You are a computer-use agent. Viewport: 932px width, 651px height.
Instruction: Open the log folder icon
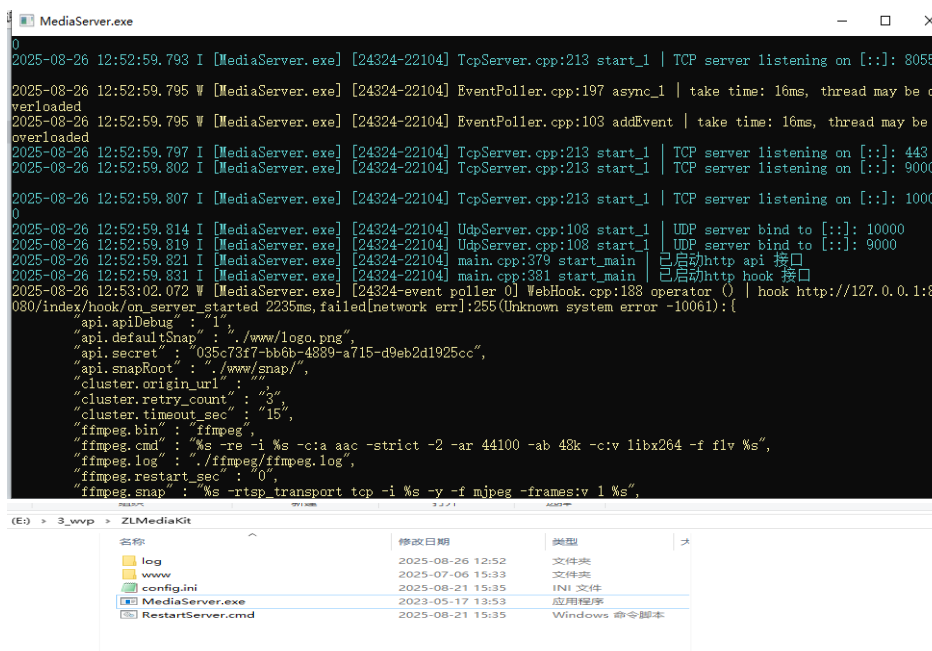coord(129,561)
